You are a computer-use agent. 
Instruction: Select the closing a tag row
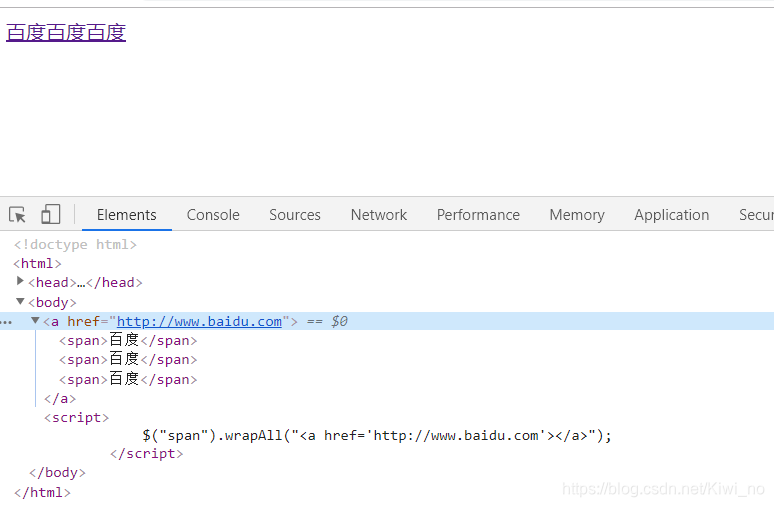point(60,398)
